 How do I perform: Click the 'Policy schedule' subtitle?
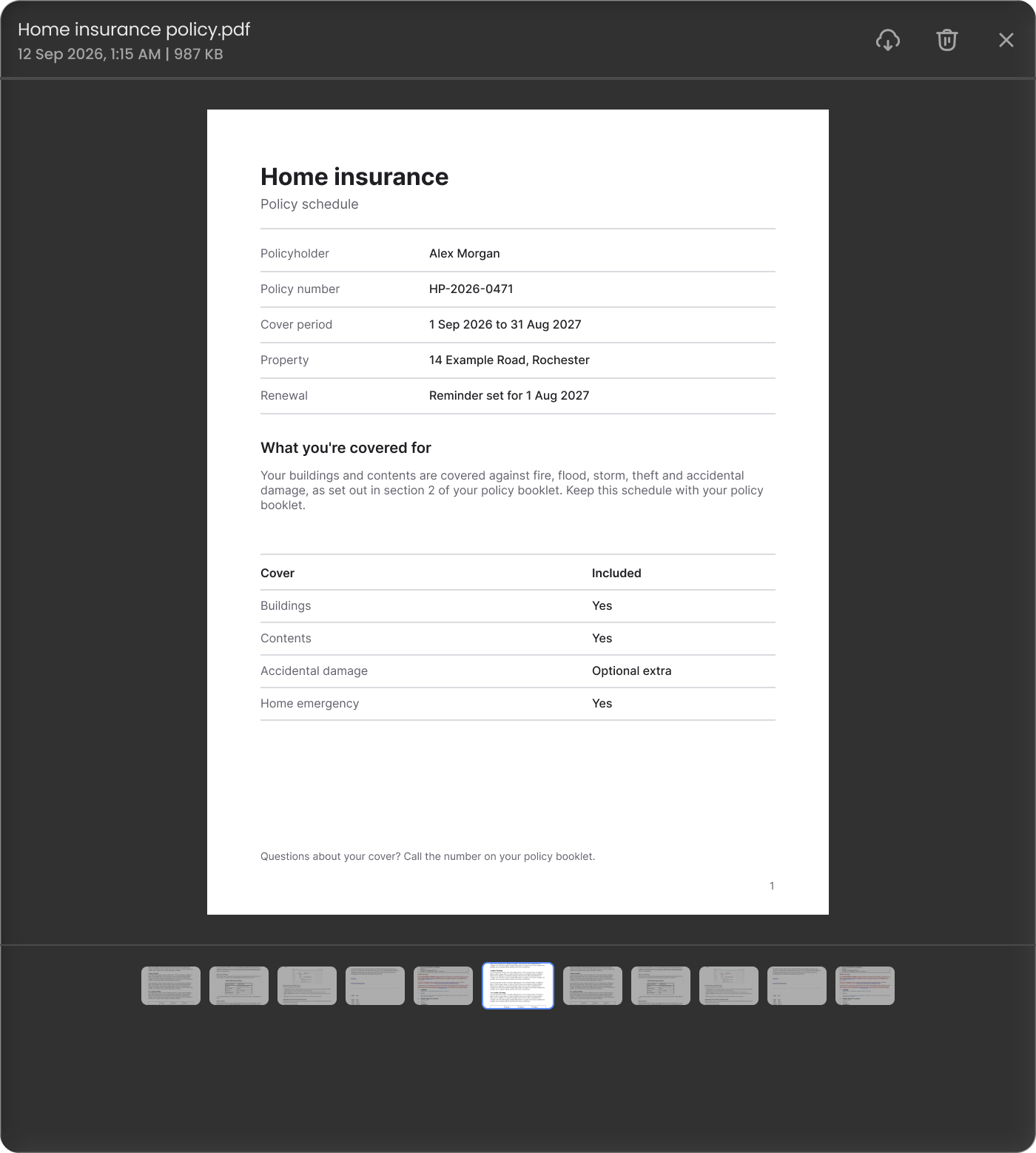click(x=309, y=204)
